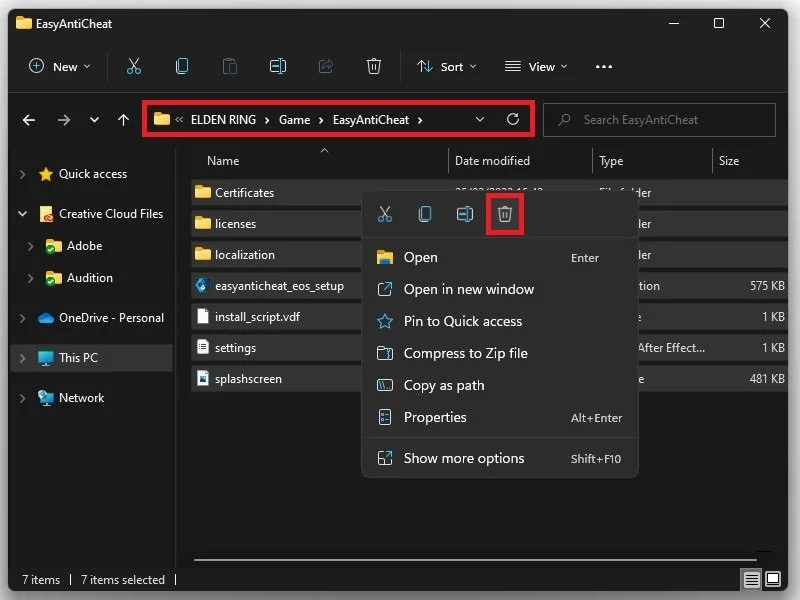The width and height of the screenshot is (800, 600).
Task: Choose Open from the context menu
Action: click(499, 257)
